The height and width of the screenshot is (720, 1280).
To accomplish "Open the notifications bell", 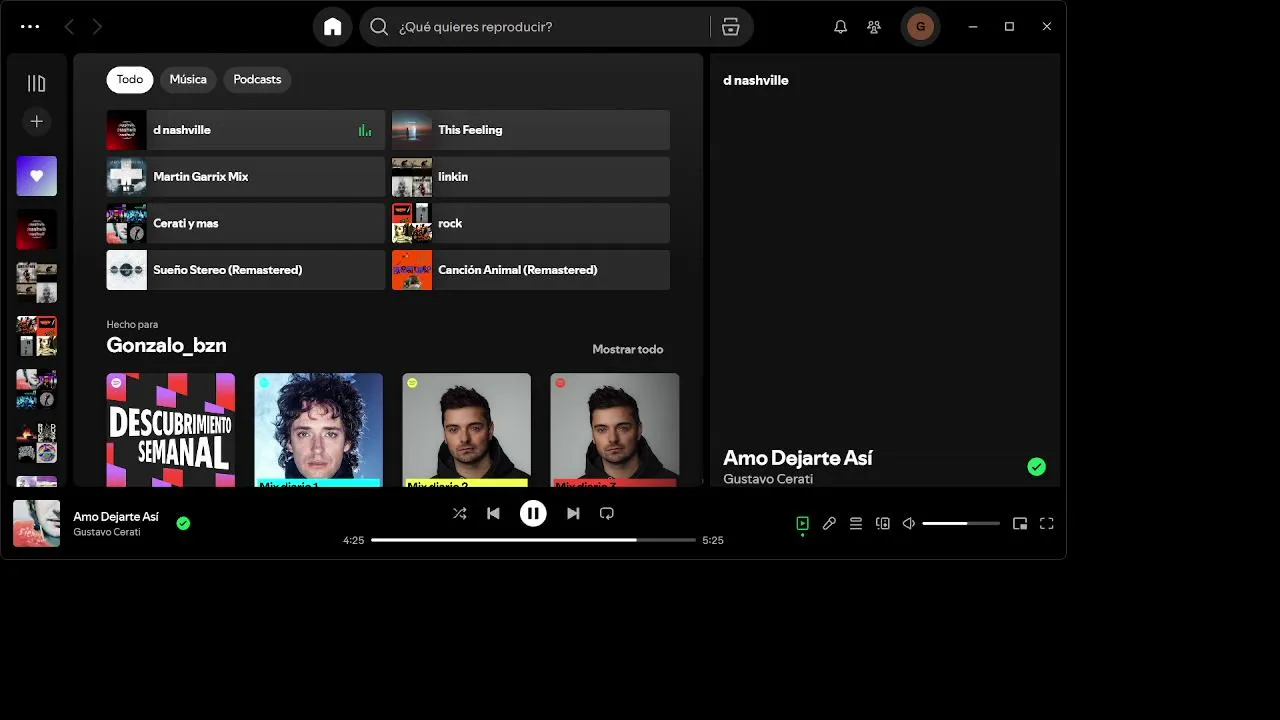I will [x=840, y=27].
